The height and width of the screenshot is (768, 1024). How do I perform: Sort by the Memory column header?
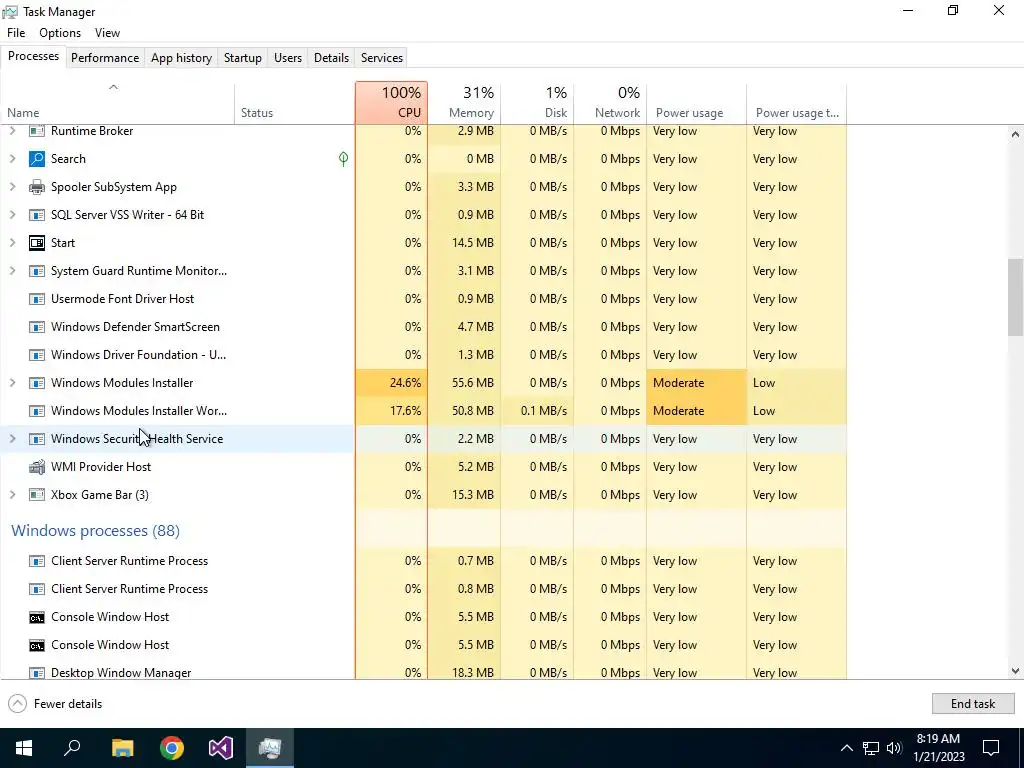pos(464,103)
